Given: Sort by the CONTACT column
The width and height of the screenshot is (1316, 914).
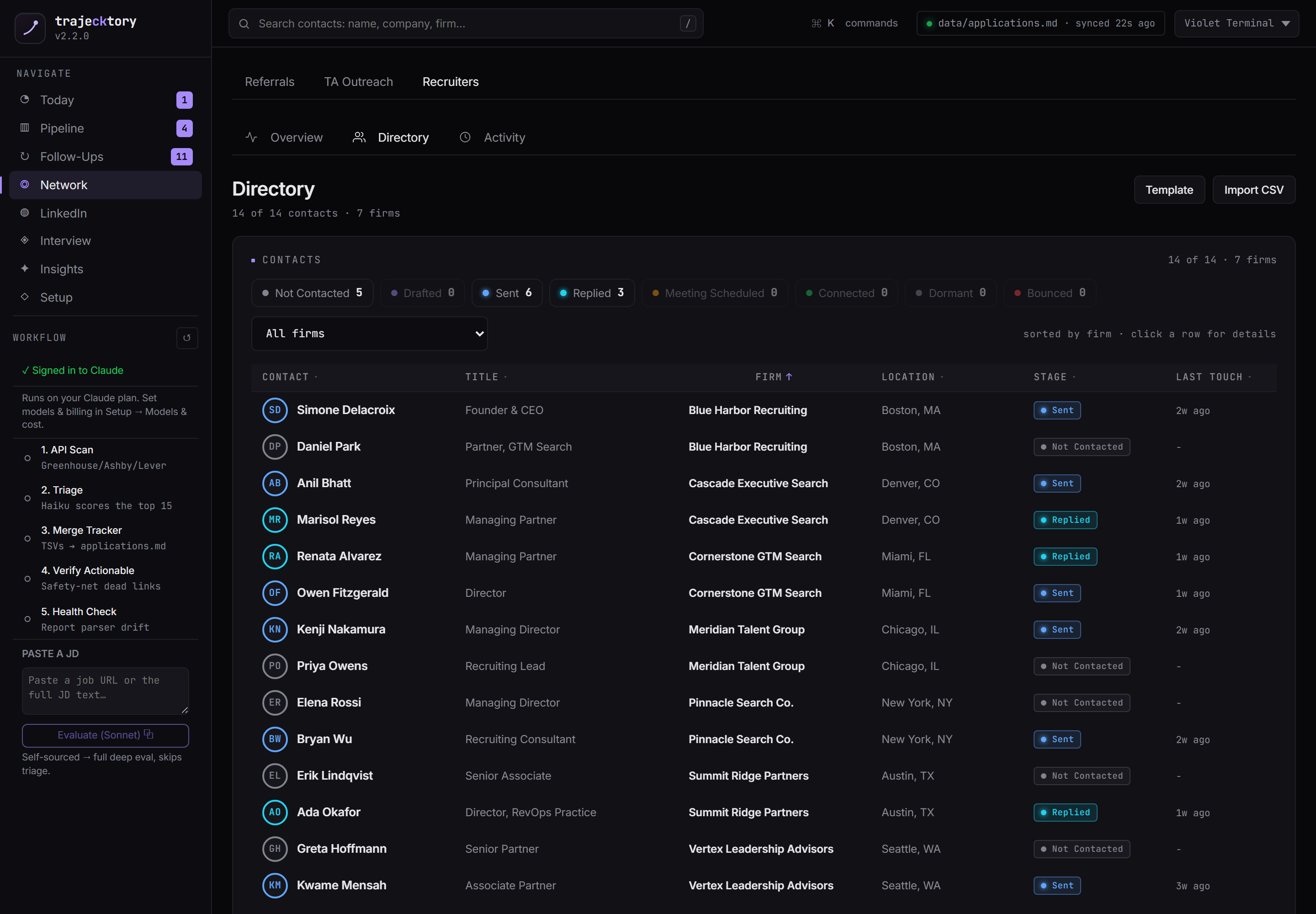Looking at the screenshot, I should (289, 377).
